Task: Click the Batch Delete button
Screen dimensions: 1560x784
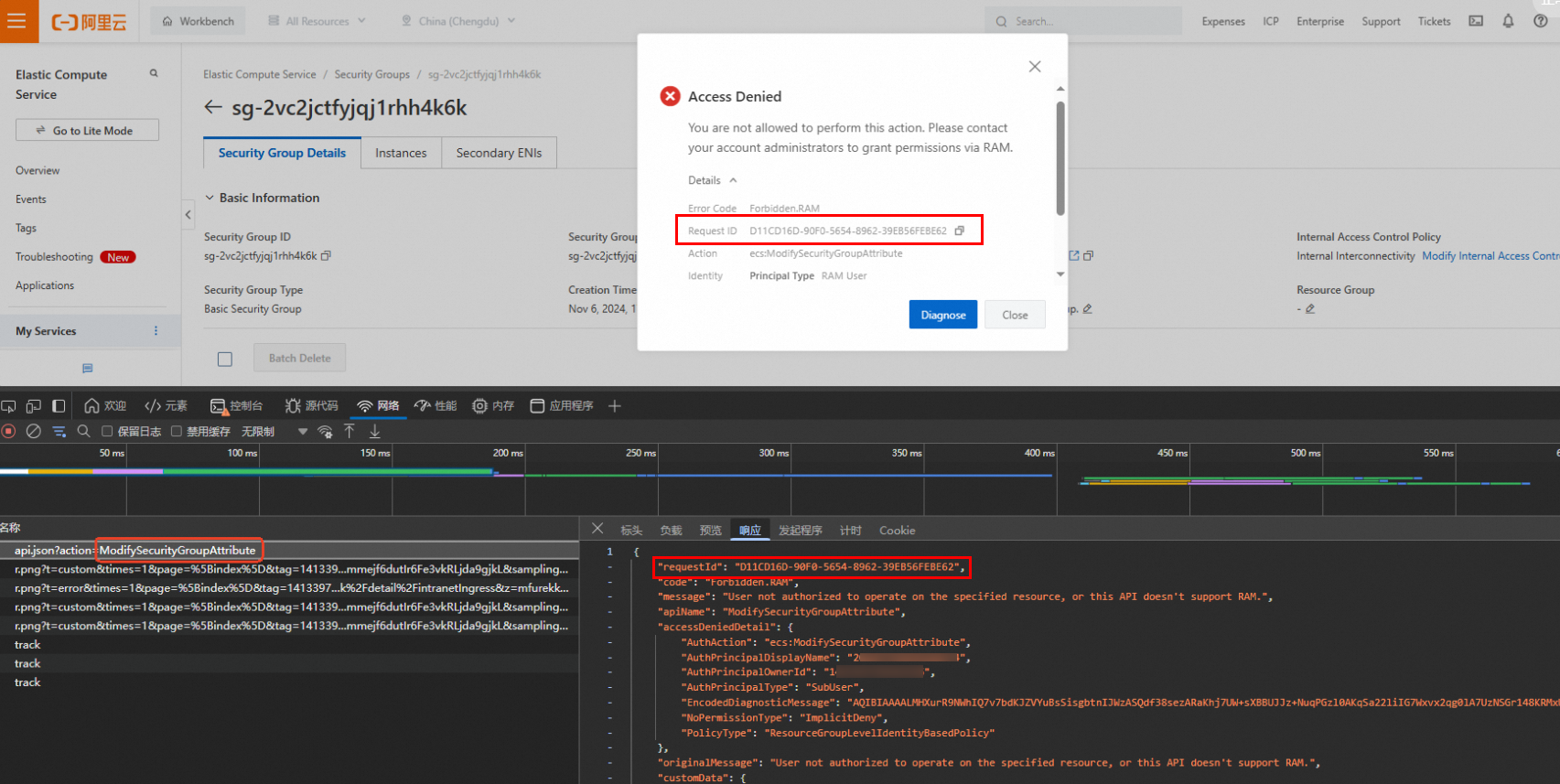Action: pos(299,359)
